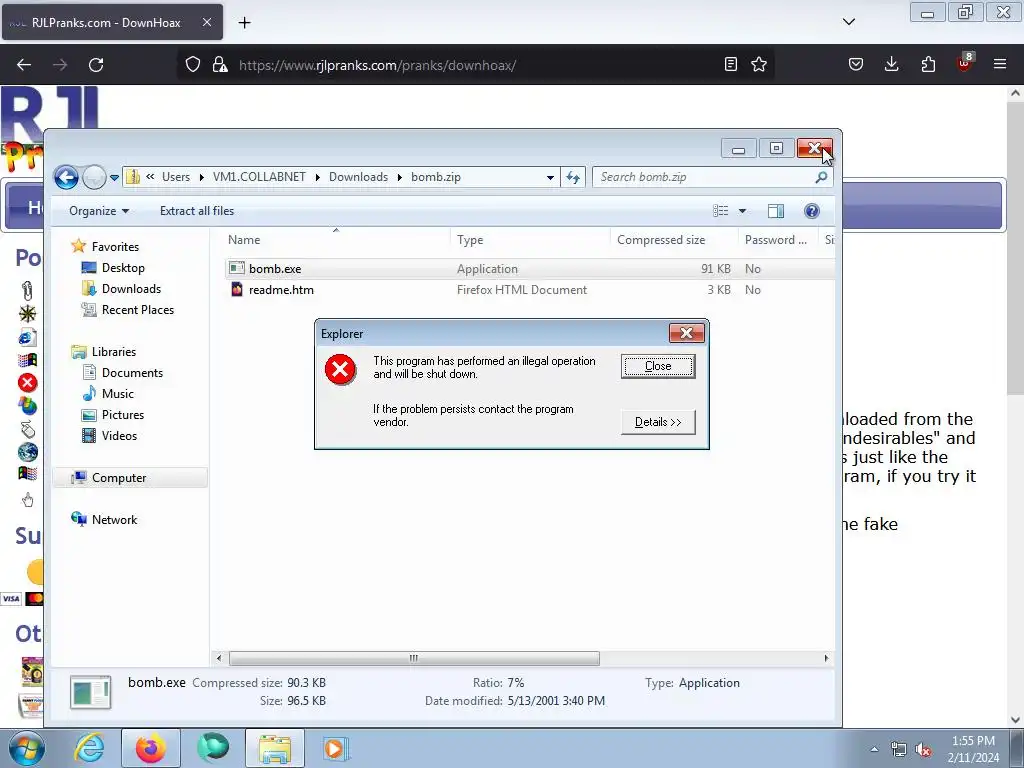
Task: Click the bomb.exe application icon
Action: click(x=236, y=268)
